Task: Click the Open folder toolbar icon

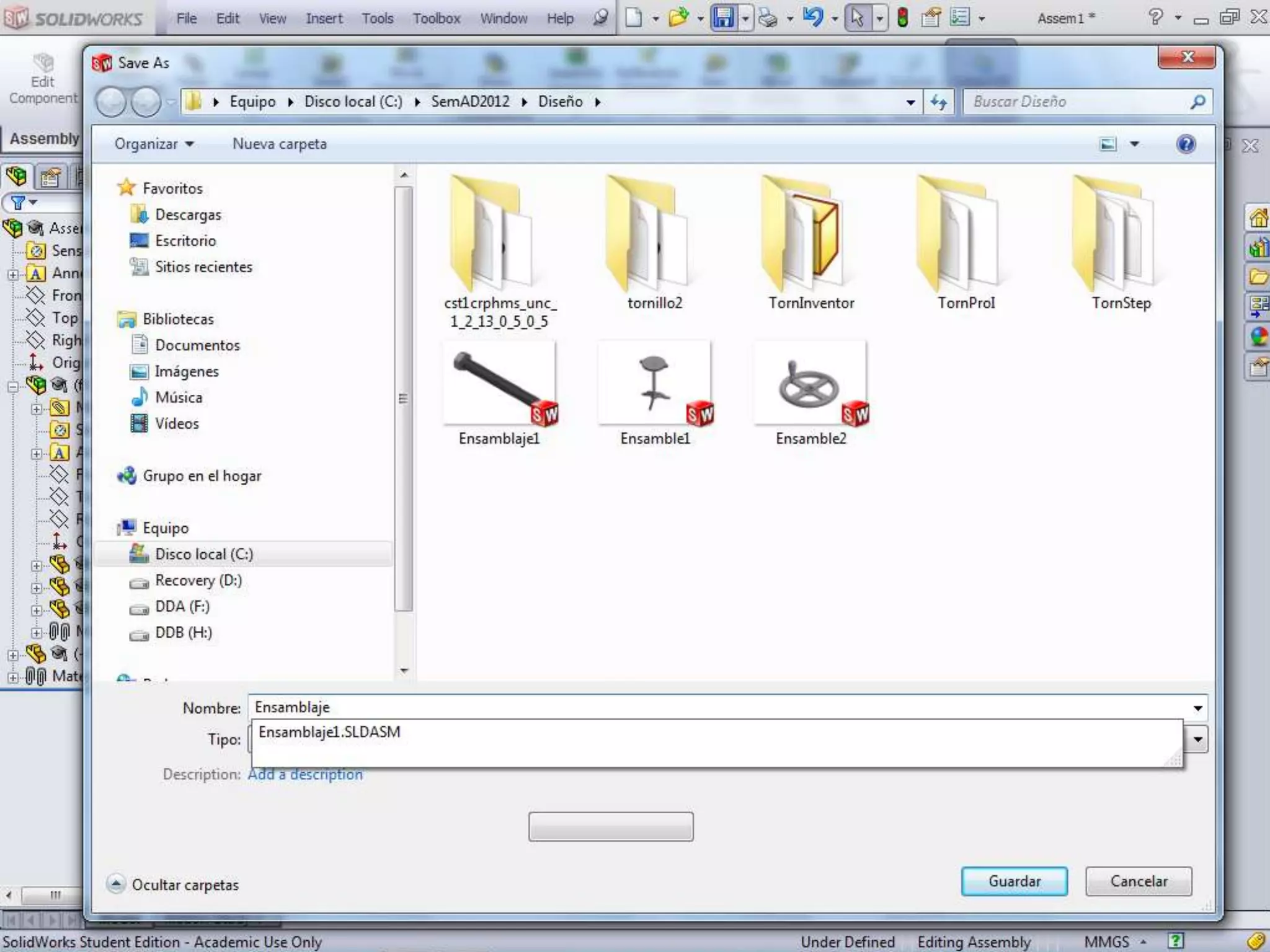Action: click(678, 17)
